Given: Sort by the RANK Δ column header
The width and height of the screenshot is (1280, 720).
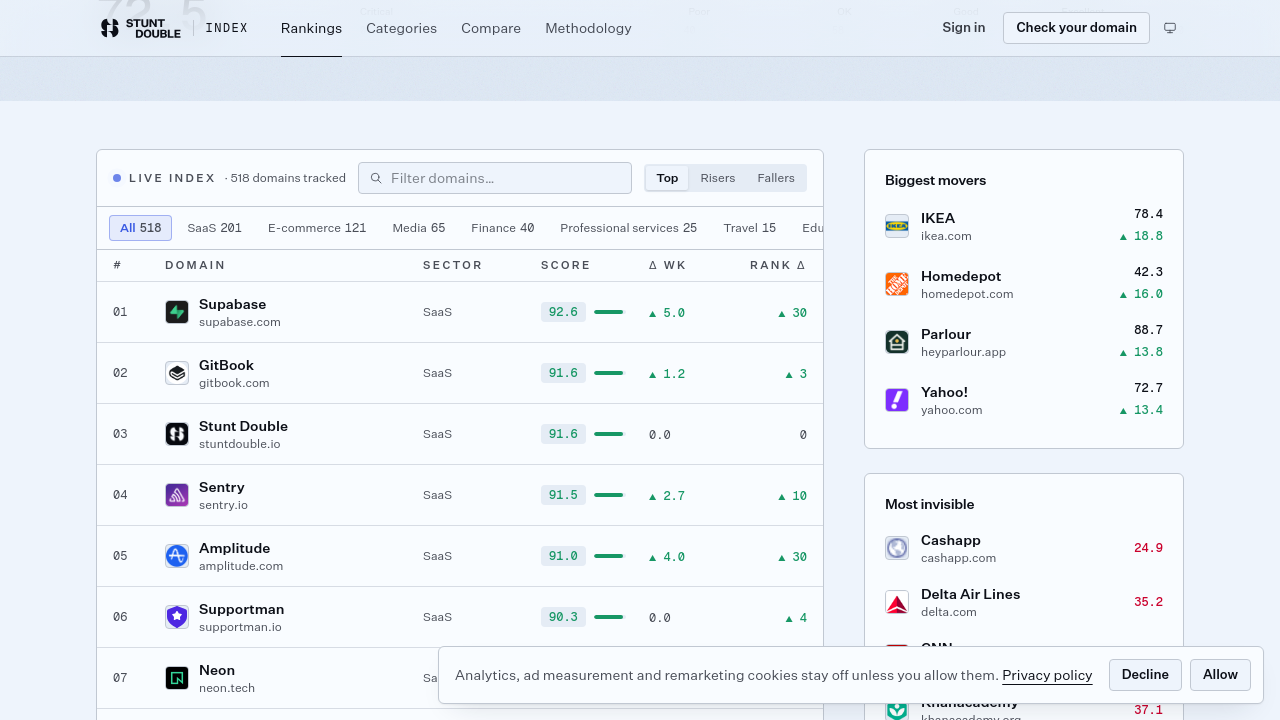Looking at the screenshot, I should click(778, 265).
